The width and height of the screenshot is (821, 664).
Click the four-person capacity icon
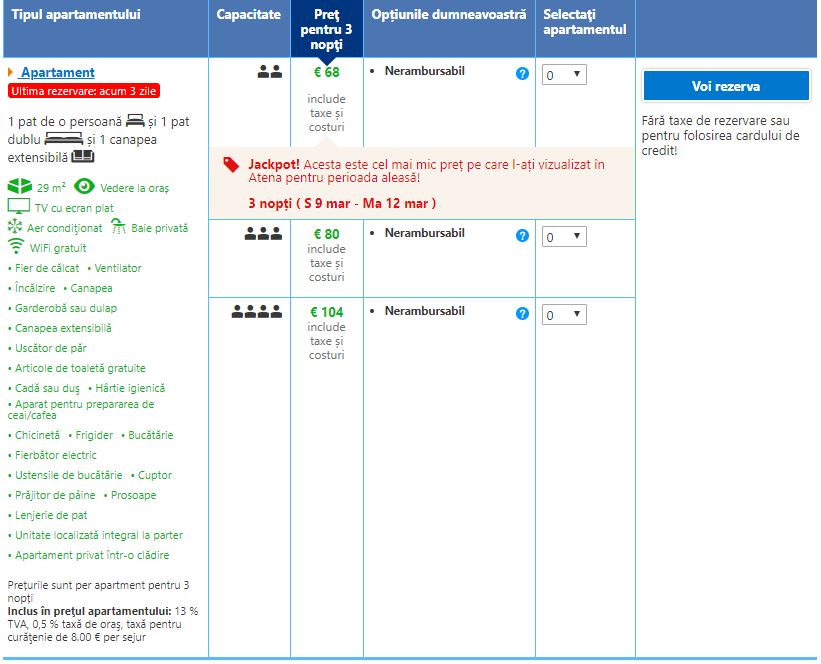(257, 312)
